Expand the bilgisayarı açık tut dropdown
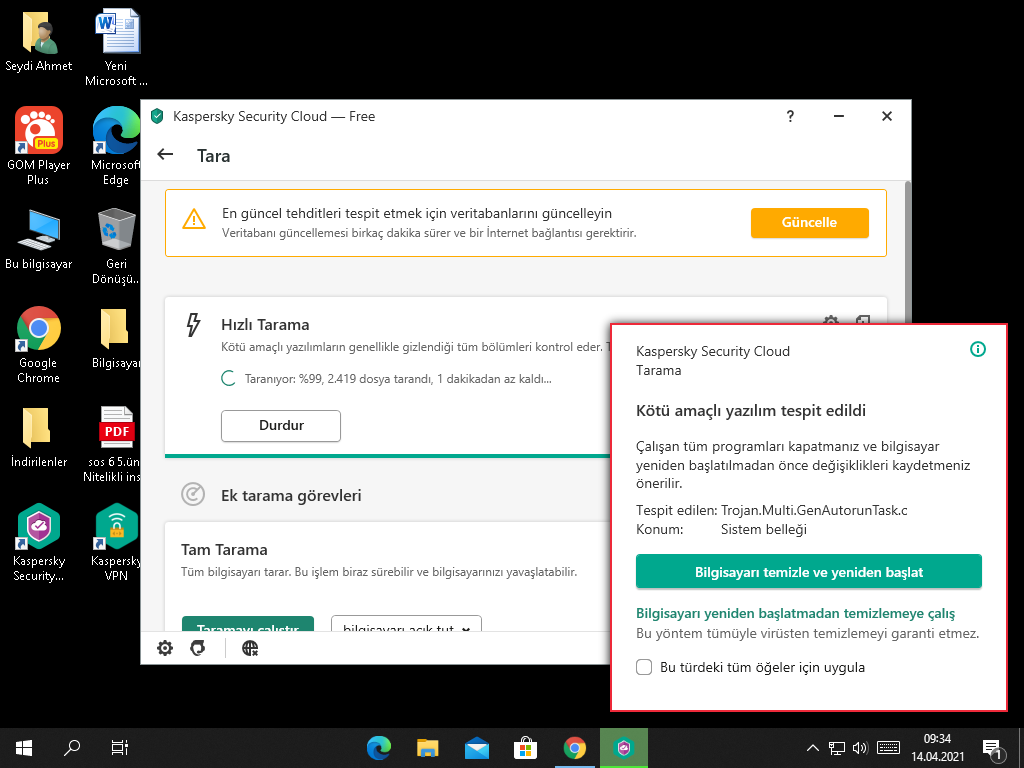This screenshot has width=1024, height=768. point(406,623)
